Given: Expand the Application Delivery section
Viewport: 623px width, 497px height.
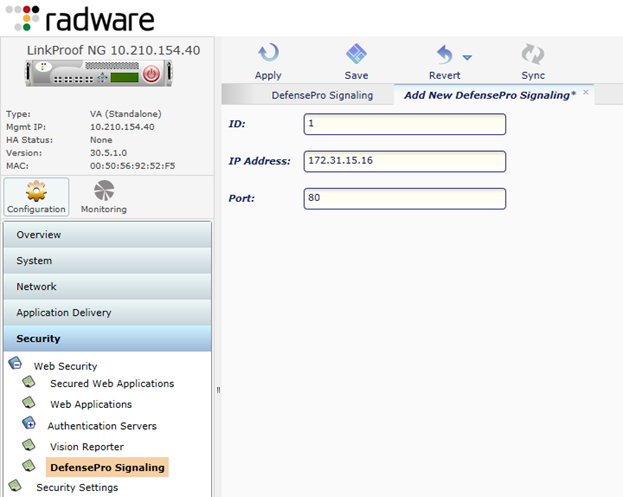Looking at the screenshot, I should pos(107,313).
